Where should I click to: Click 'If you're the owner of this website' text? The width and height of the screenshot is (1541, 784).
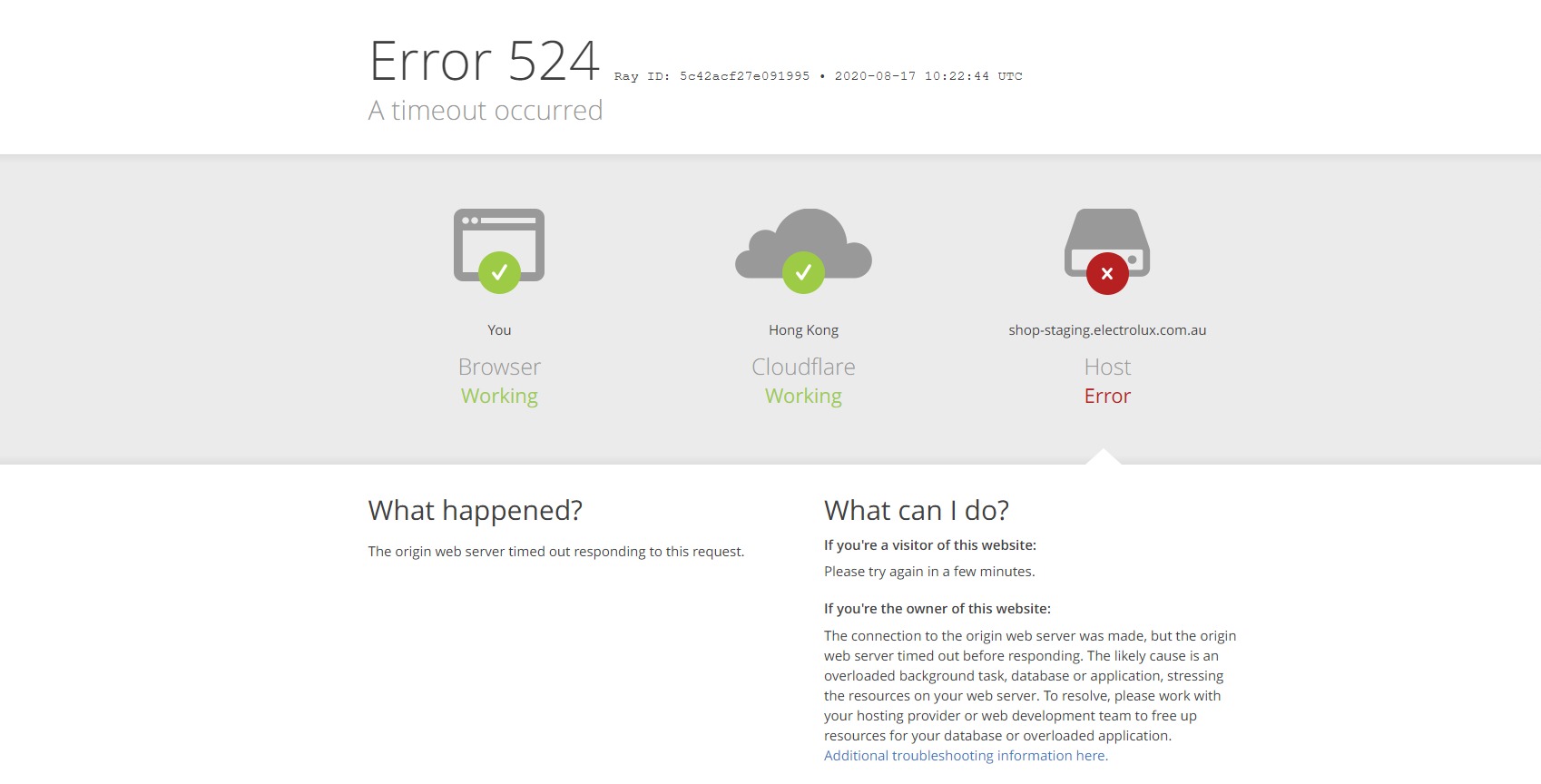click(x=937, y=609)
